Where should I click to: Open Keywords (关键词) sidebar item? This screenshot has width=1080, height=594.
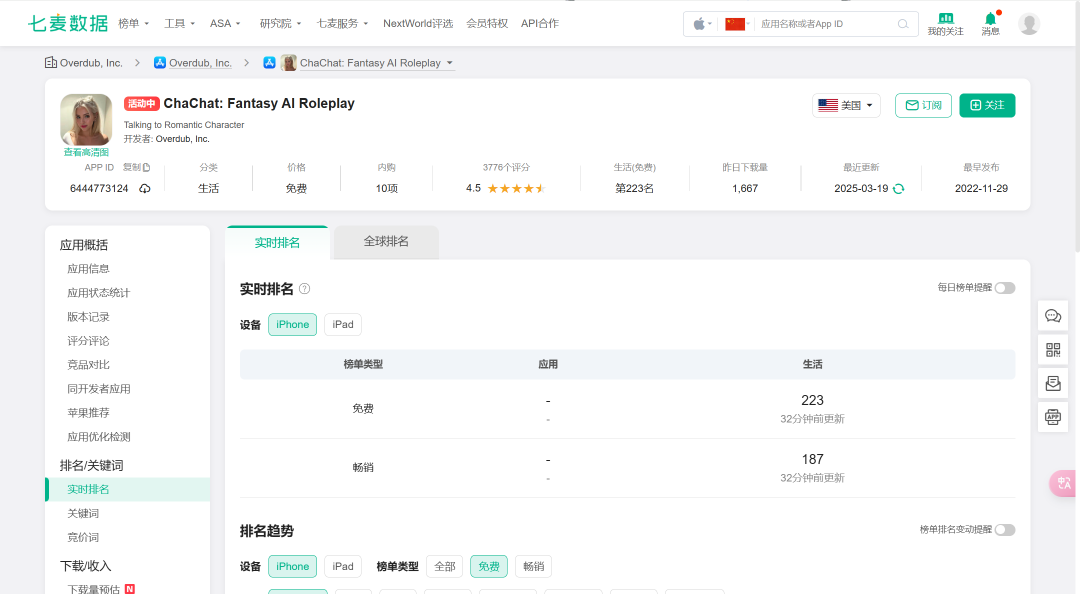pos(83,513)
